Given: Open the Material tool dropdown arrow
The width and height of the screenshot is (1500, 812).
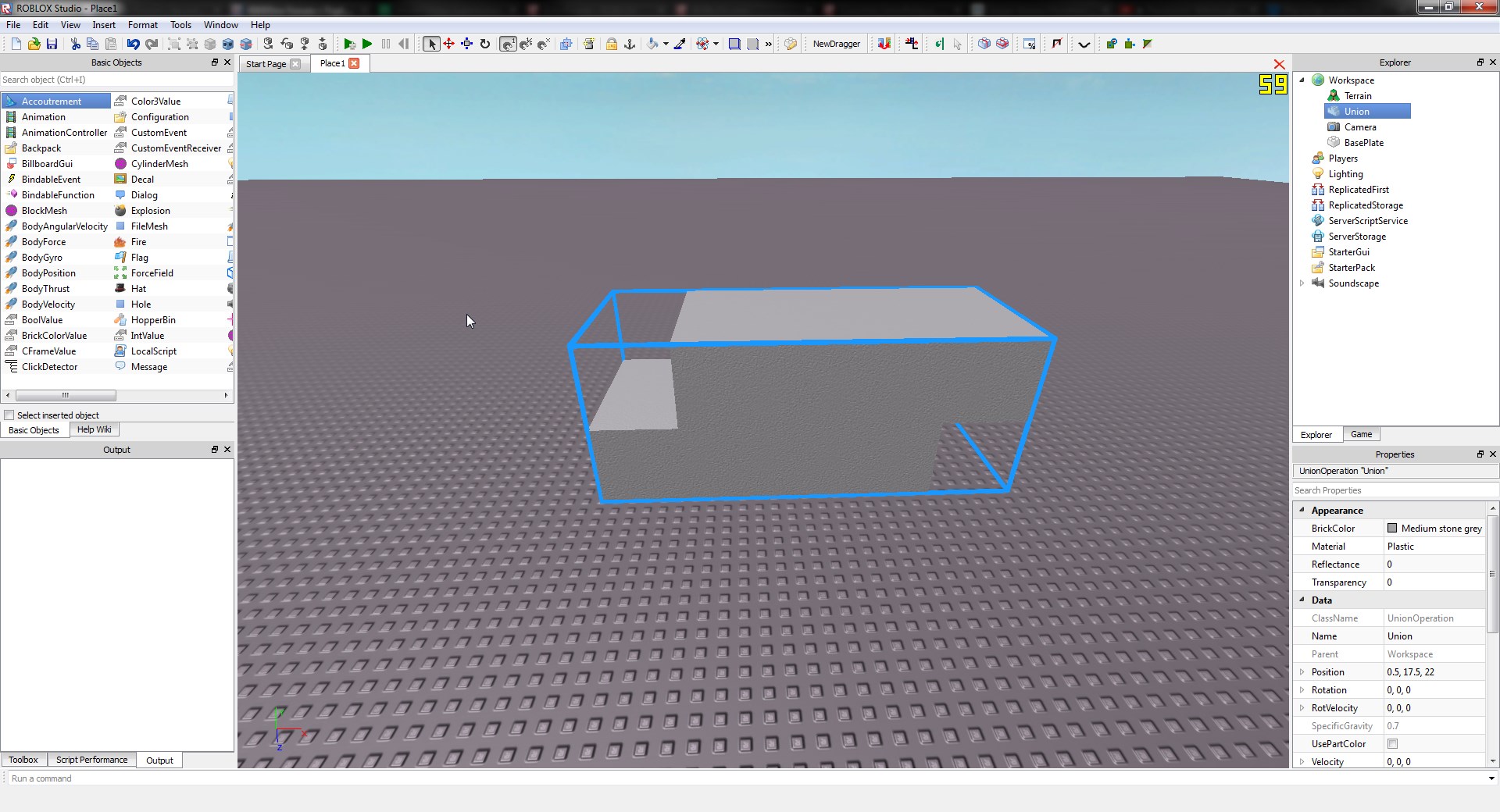Looking at the screenshot, I should tap(716, 44).
